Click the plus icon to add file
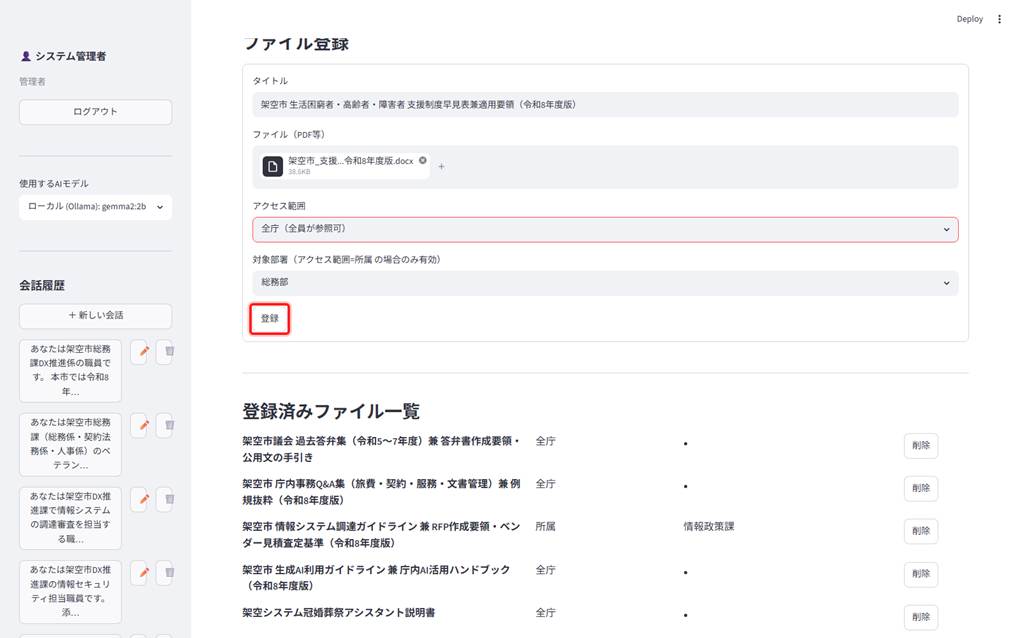Viewport: 1020px width, 638px height. [441, 167]
